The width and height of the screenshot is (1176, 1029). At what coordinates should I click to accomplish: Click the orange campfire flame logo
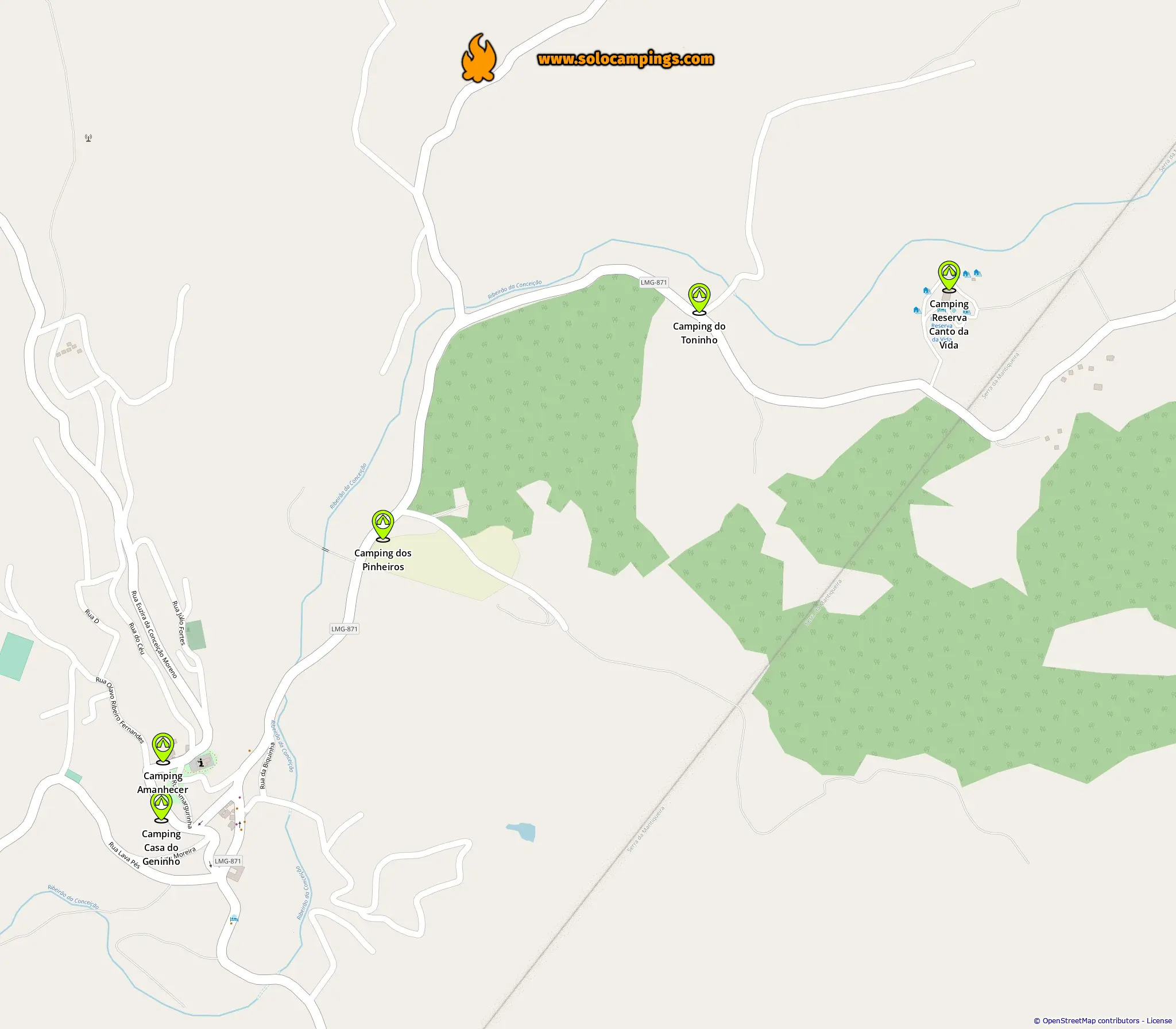(478, 58)
